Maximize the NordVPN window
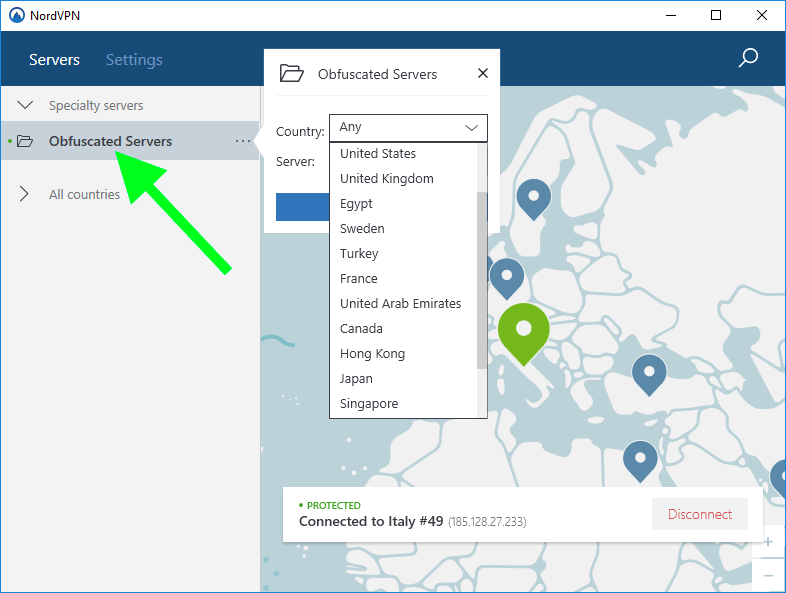 [x=716, y=16]
